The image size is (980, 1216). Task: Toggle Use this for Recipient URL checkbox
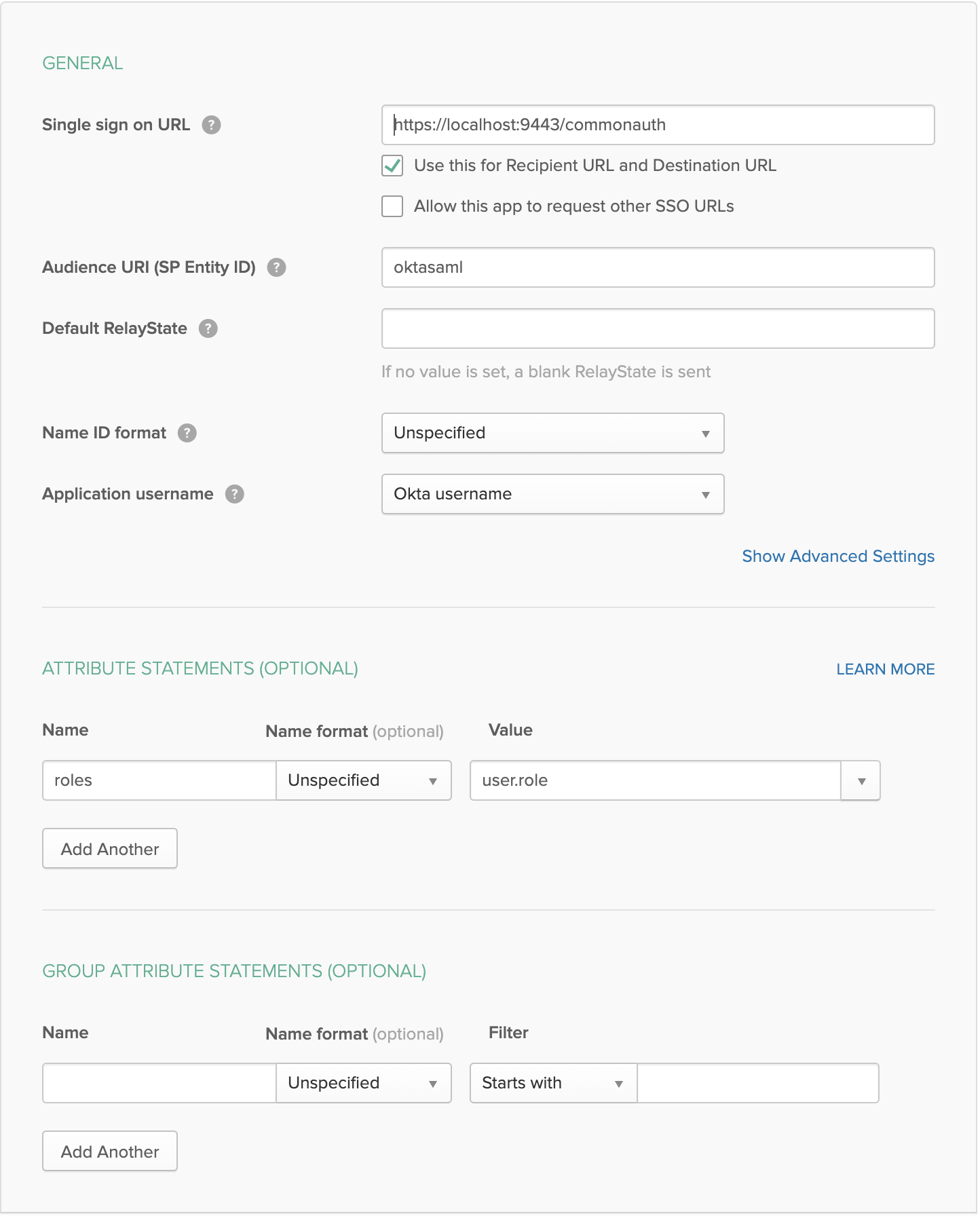392,166
